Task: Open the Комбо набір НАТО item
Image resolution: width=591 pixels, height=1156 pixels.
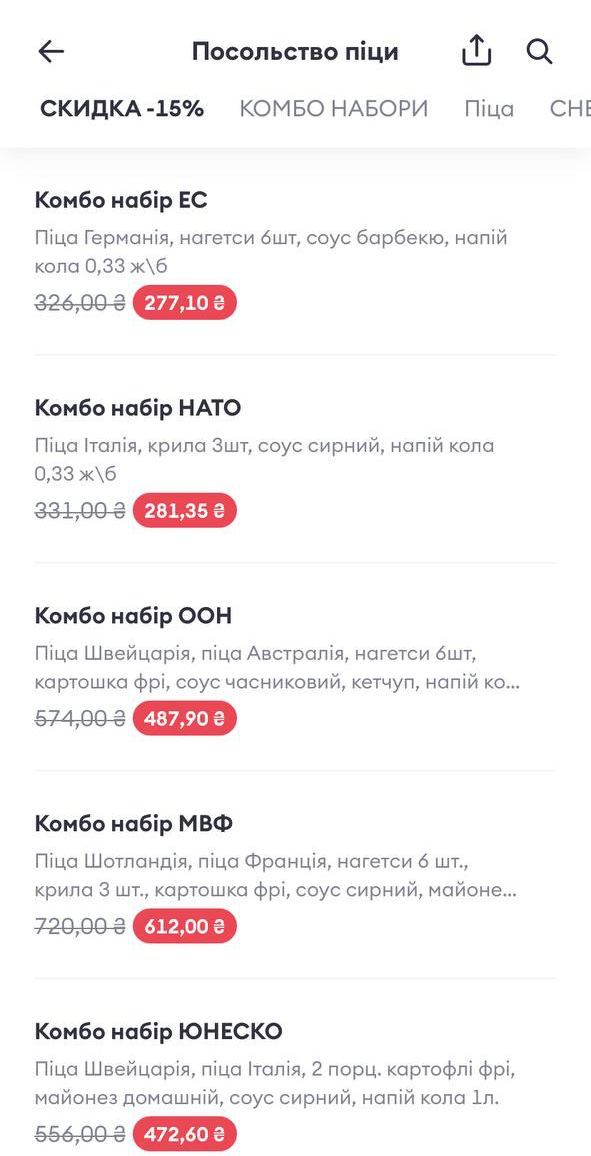Action: (295, 459)
